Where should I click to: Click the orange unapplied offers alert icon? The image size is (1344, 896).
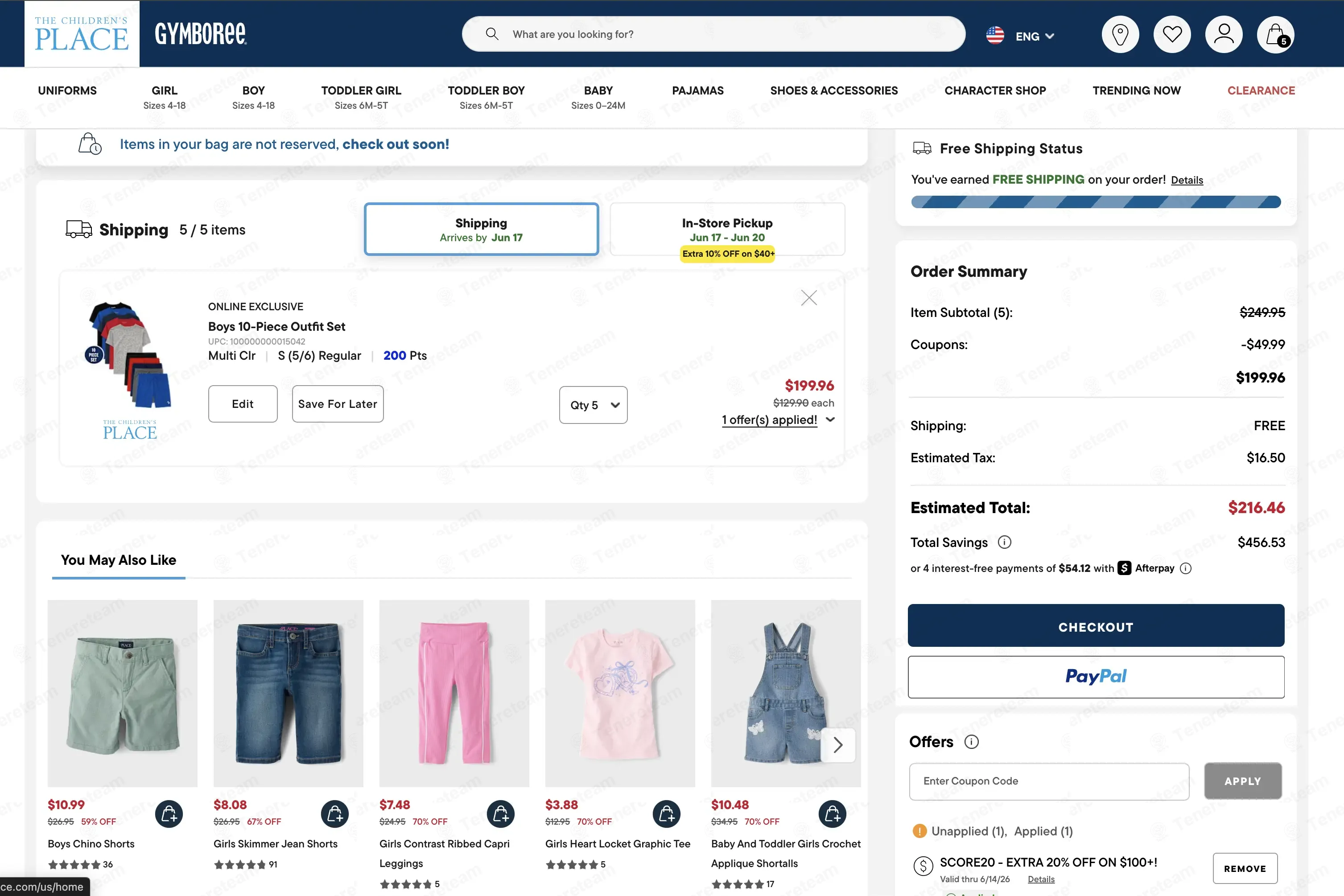tap(919, 831)
